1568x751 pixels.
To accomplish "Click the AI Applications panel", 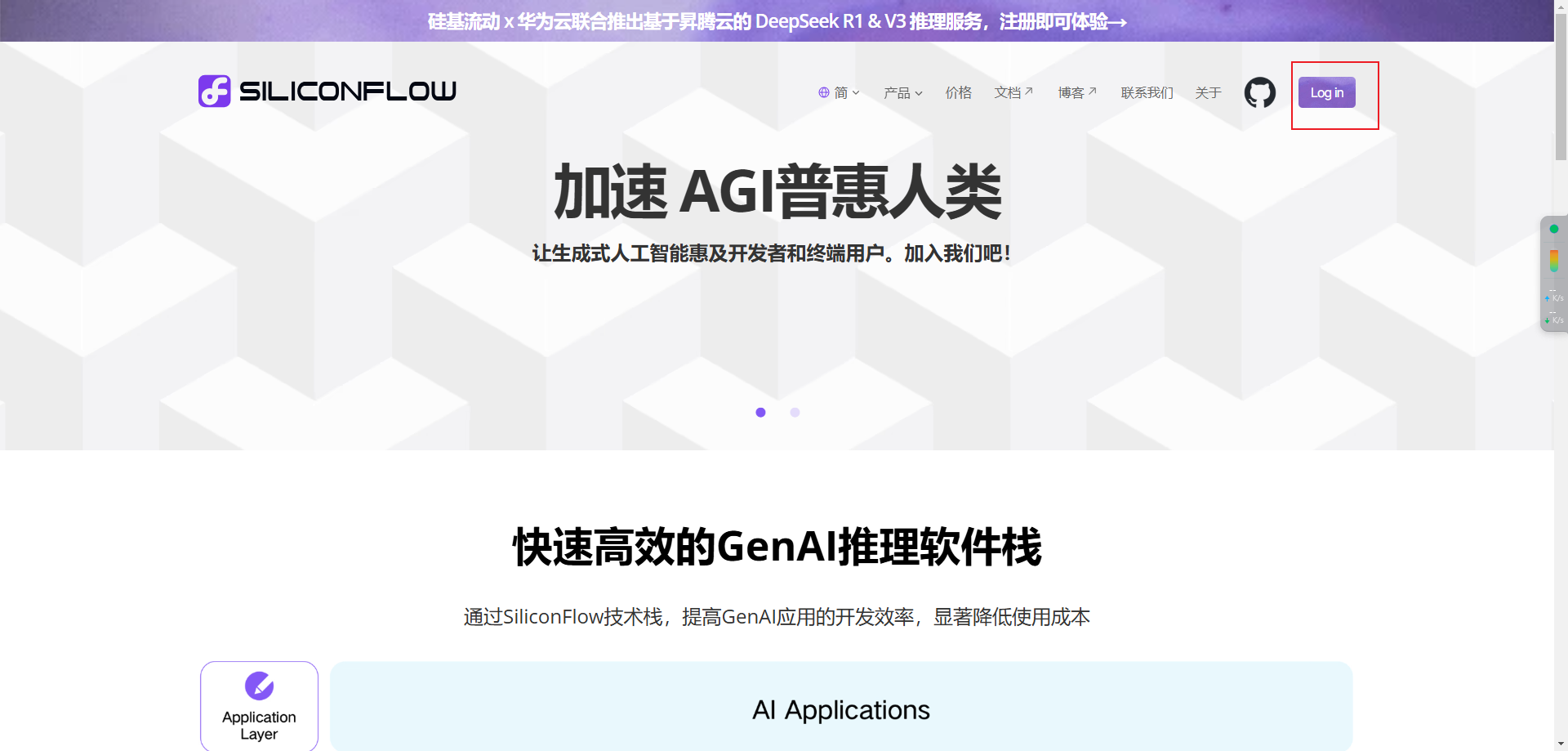I will pyautogui.click(x=841, y=706).
